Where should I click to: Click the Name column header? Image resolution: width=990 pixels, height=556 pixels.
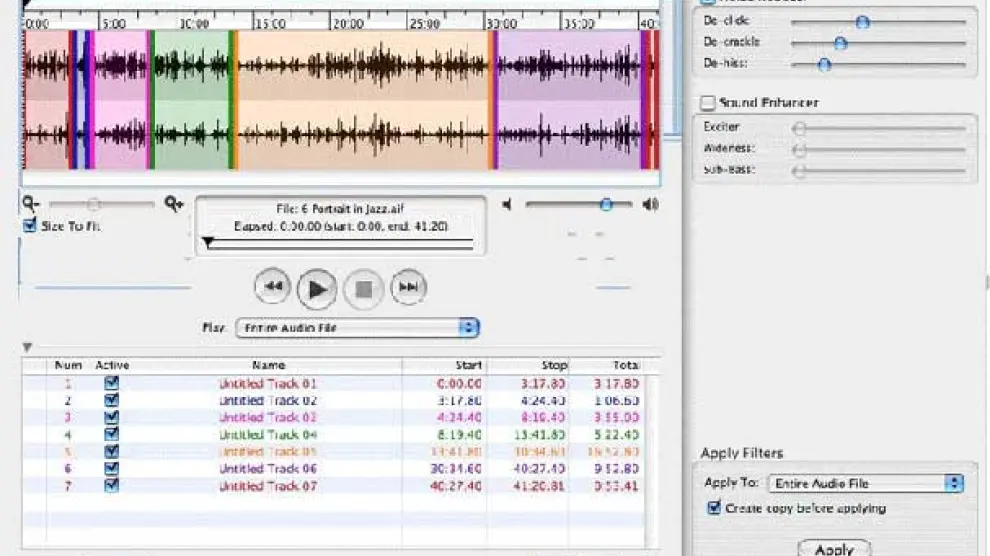(x=268, y=365)
